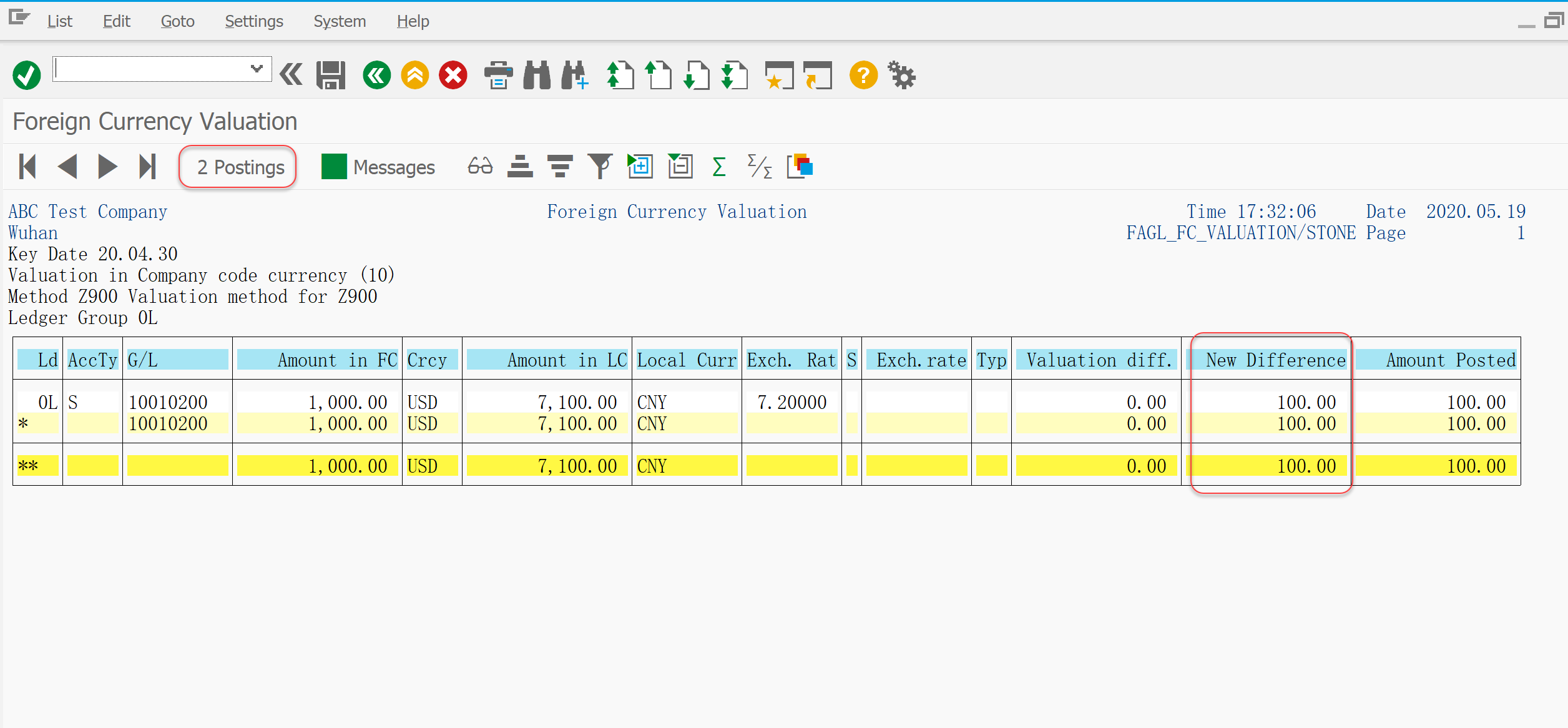The width and height of the screenshot is (1568, 728).
Task: Collapse the command field with double chevron
Action: [x=291, y=75]
